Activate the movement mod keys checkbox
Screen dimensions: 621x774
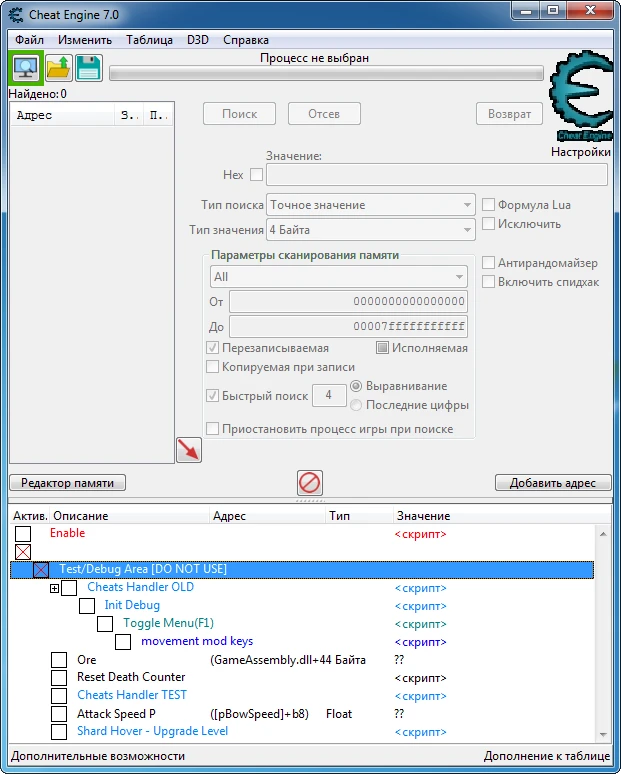123,642
